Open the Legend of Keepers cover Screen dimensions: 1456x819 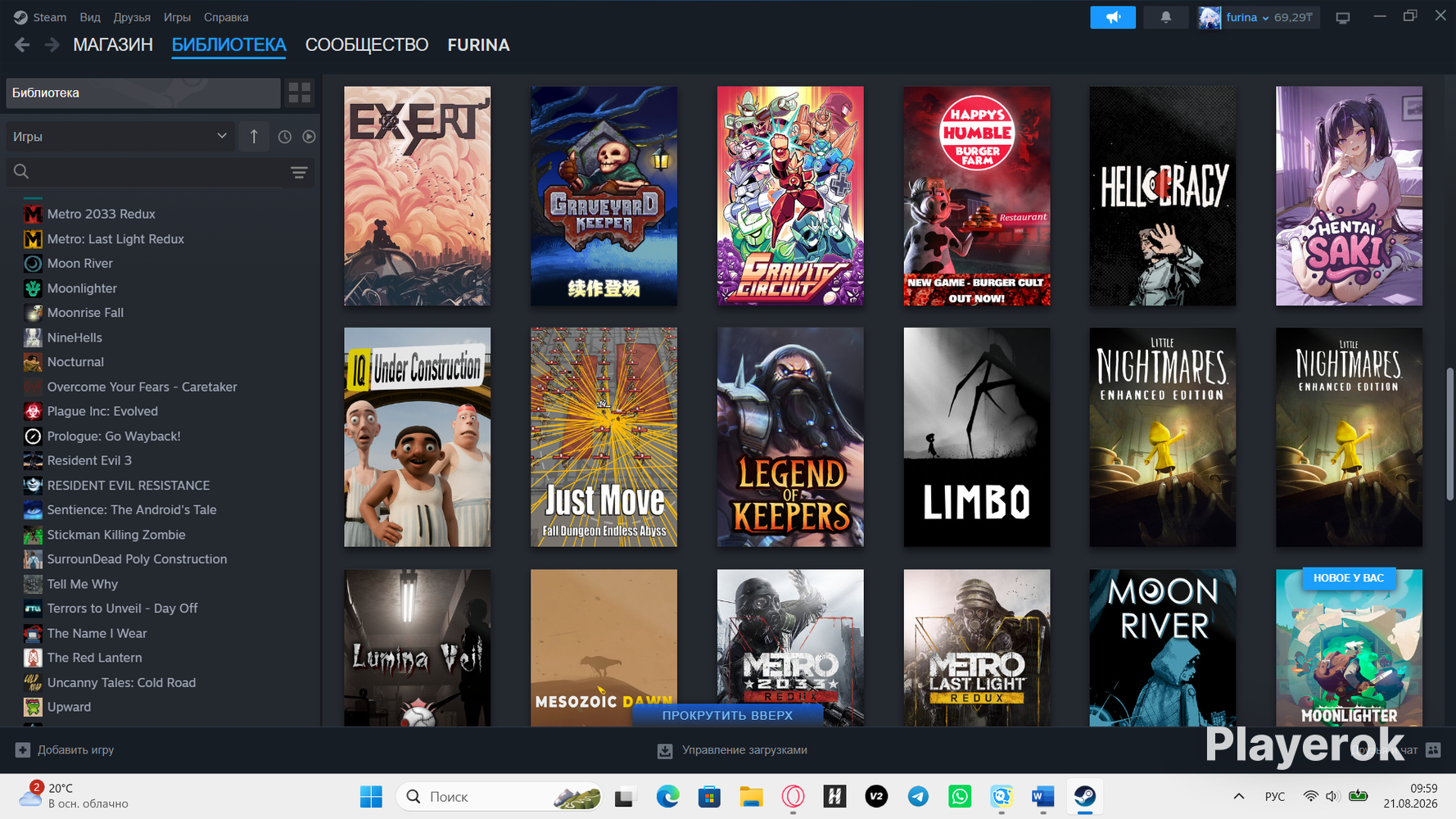point(790,437)
